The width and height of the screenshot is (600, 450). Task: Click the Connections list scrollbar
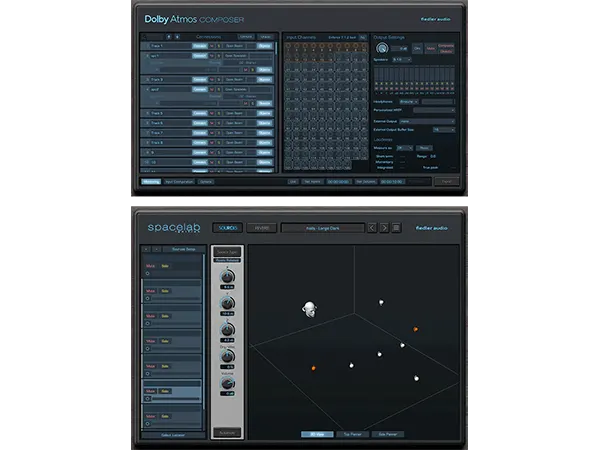(276, 48)
